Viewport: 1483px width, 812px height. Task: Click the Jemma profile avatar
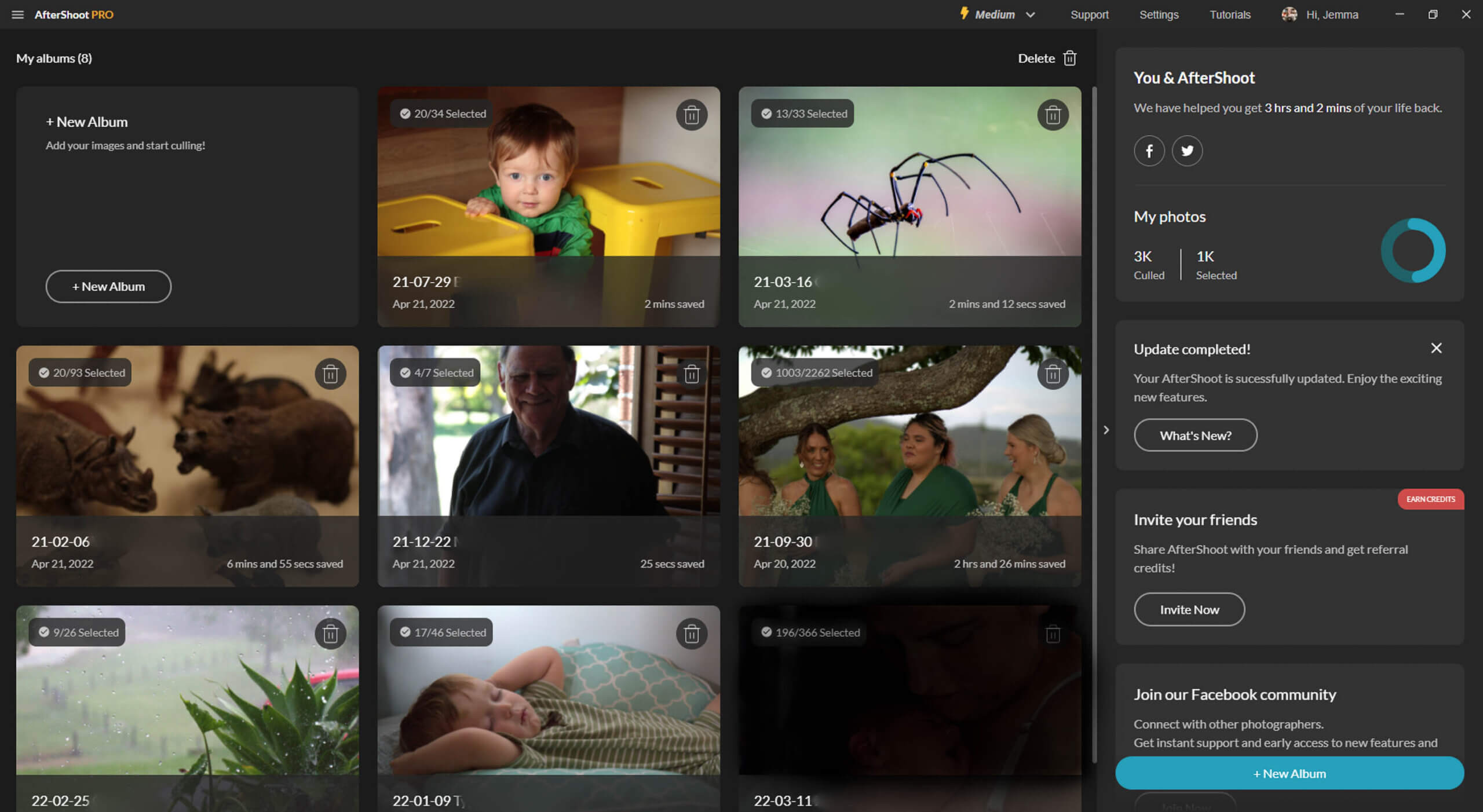click(x=1289, y=14)
